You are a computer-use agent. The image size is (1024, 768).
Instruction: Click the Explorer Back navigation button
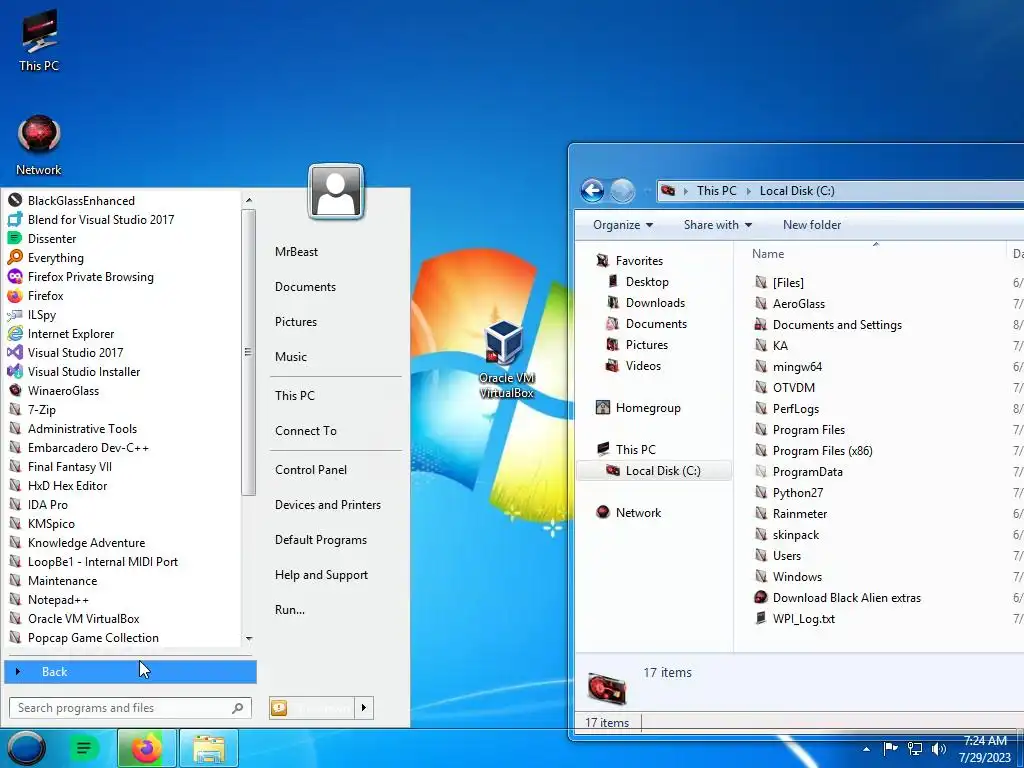(592, 191)
